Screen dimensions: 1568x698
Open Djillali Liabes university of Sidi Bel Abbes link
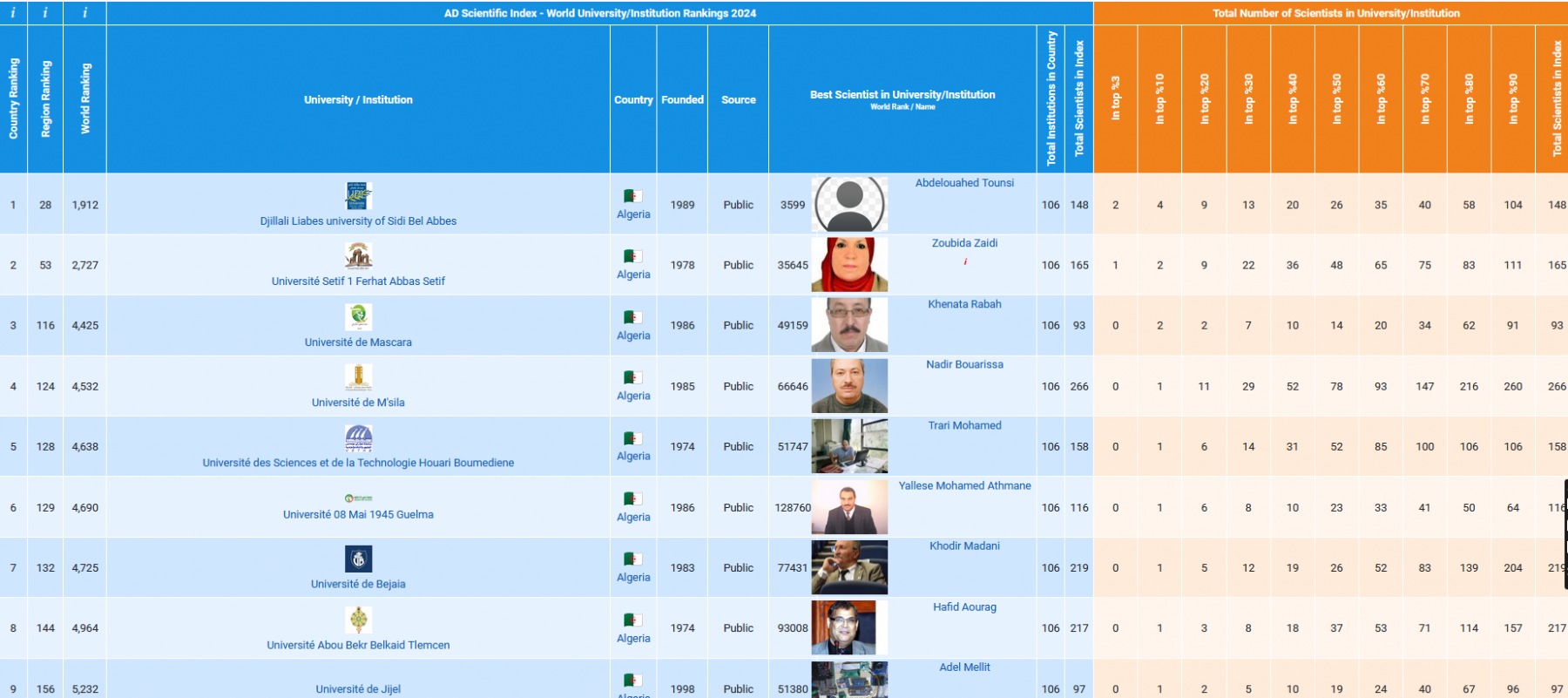click(358, 221)
